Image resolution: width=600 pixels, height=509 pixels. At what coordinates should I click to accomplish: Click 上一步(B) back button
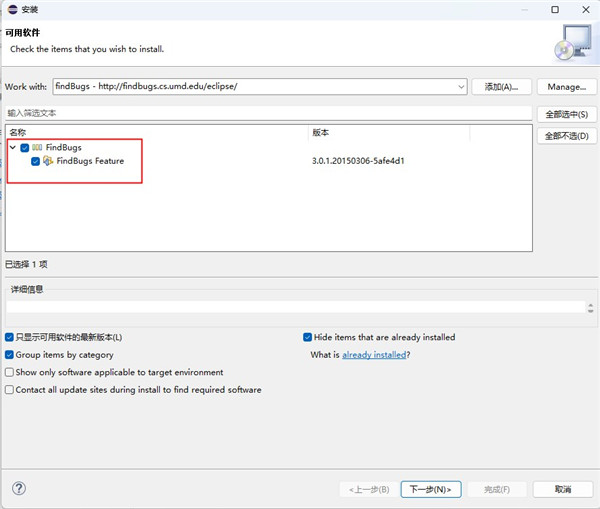point(369,489)
